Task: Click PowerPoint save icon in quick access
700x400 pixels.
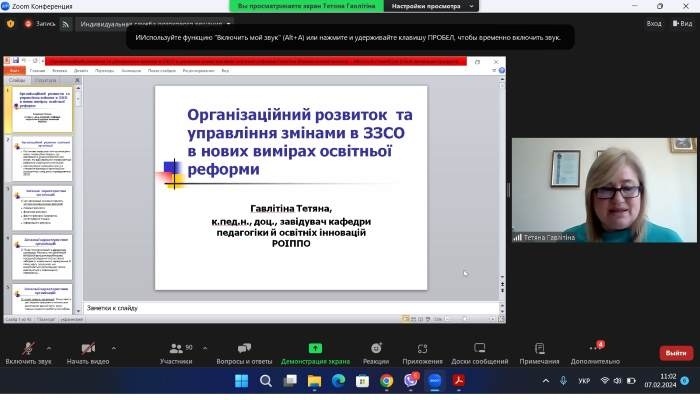Action: [16, 61]
